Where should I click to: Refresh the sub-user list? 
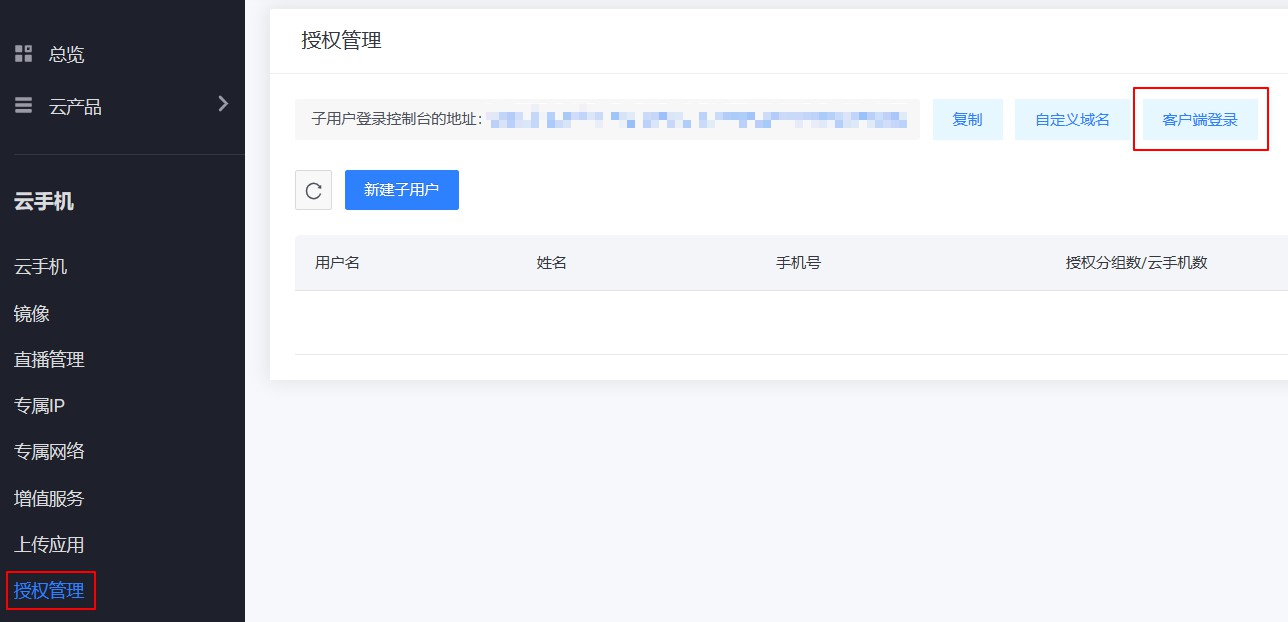[x=313, y=190]
